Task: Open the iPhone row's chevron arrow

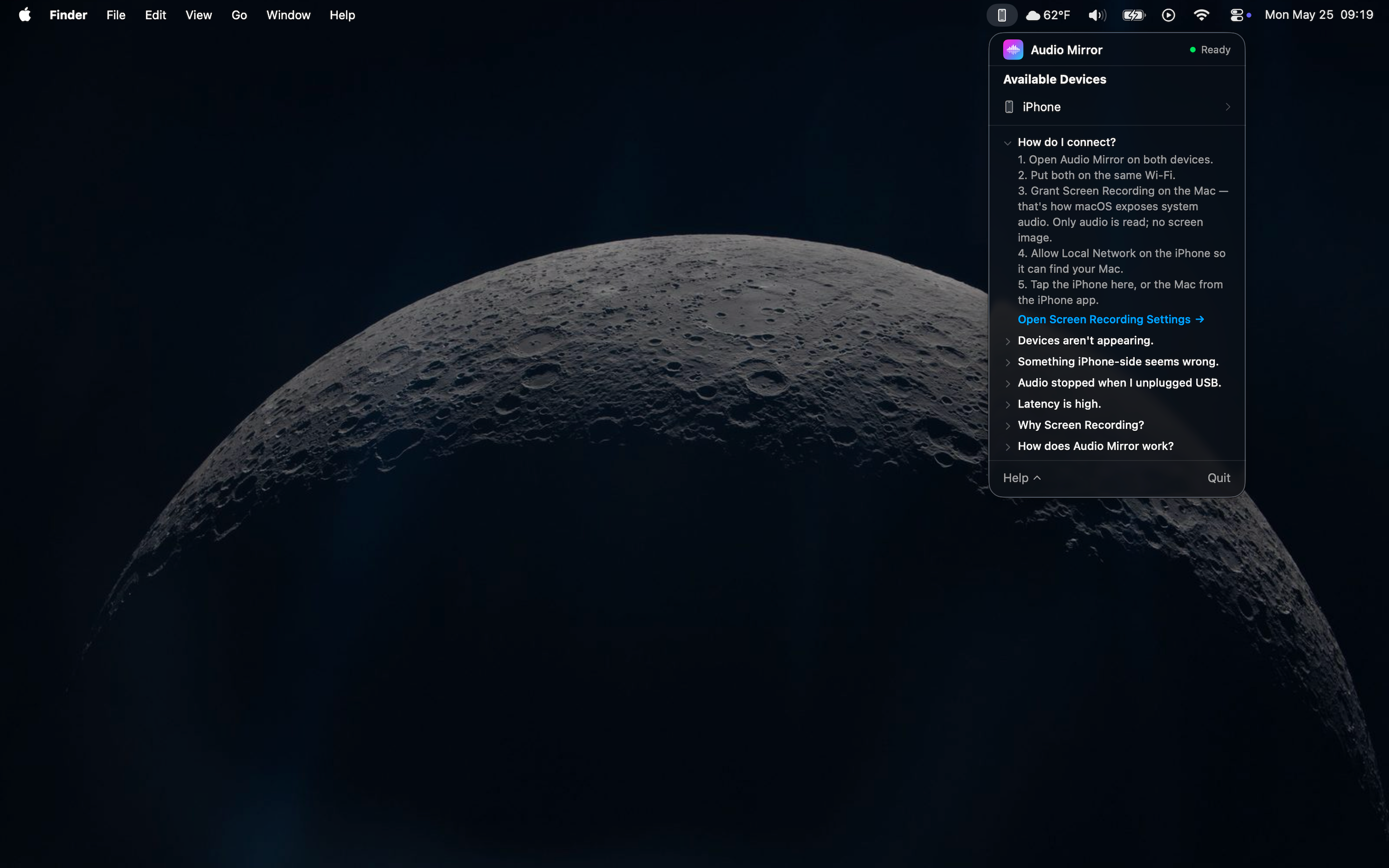Action: [1228, 107]
